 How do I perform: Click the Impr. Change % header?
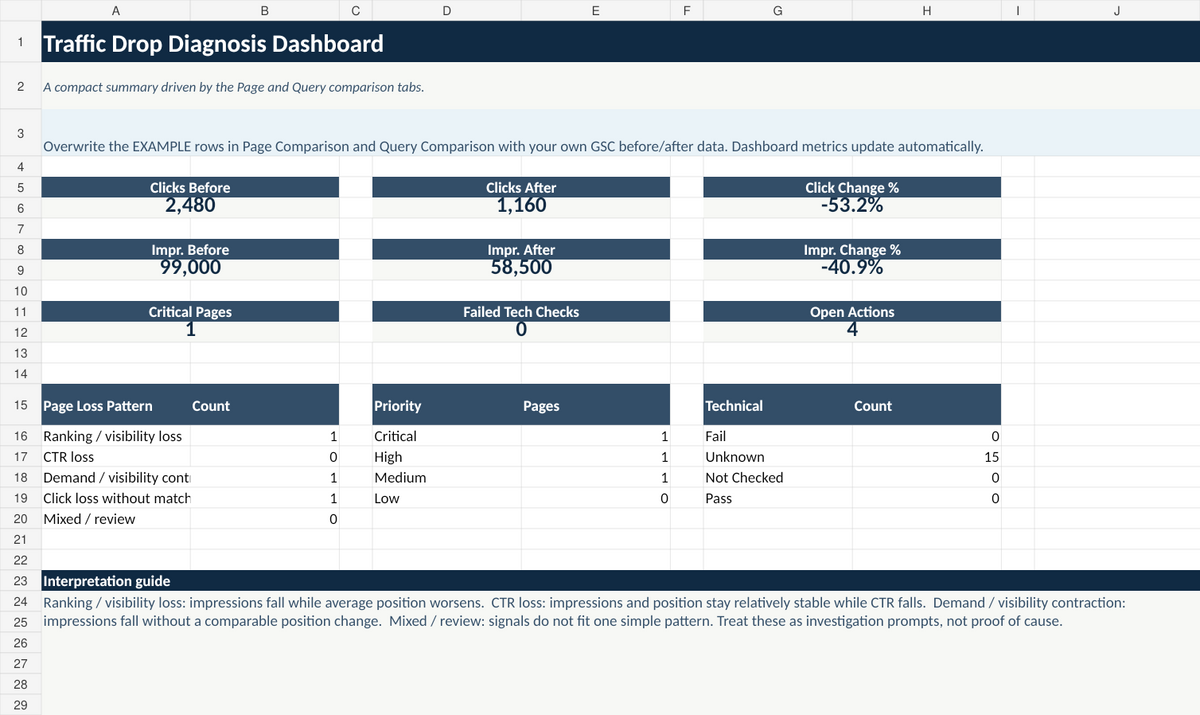click(x=852, y=250)
